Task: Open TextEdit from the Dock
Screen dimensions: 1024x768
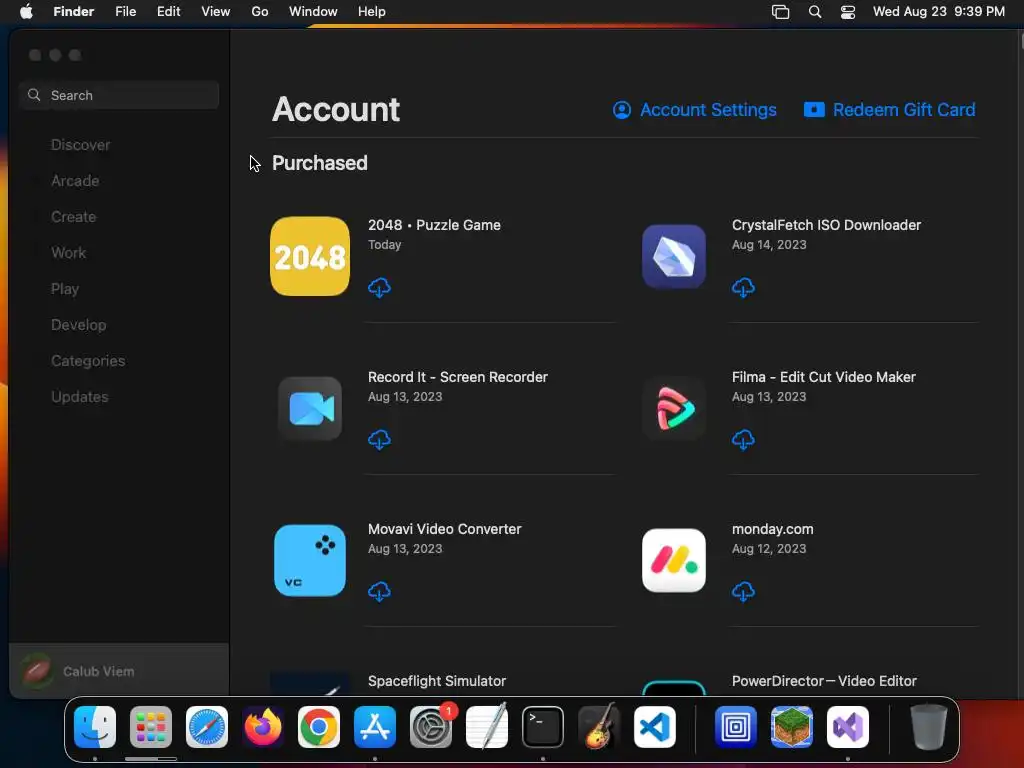Action: click(487, 726)
